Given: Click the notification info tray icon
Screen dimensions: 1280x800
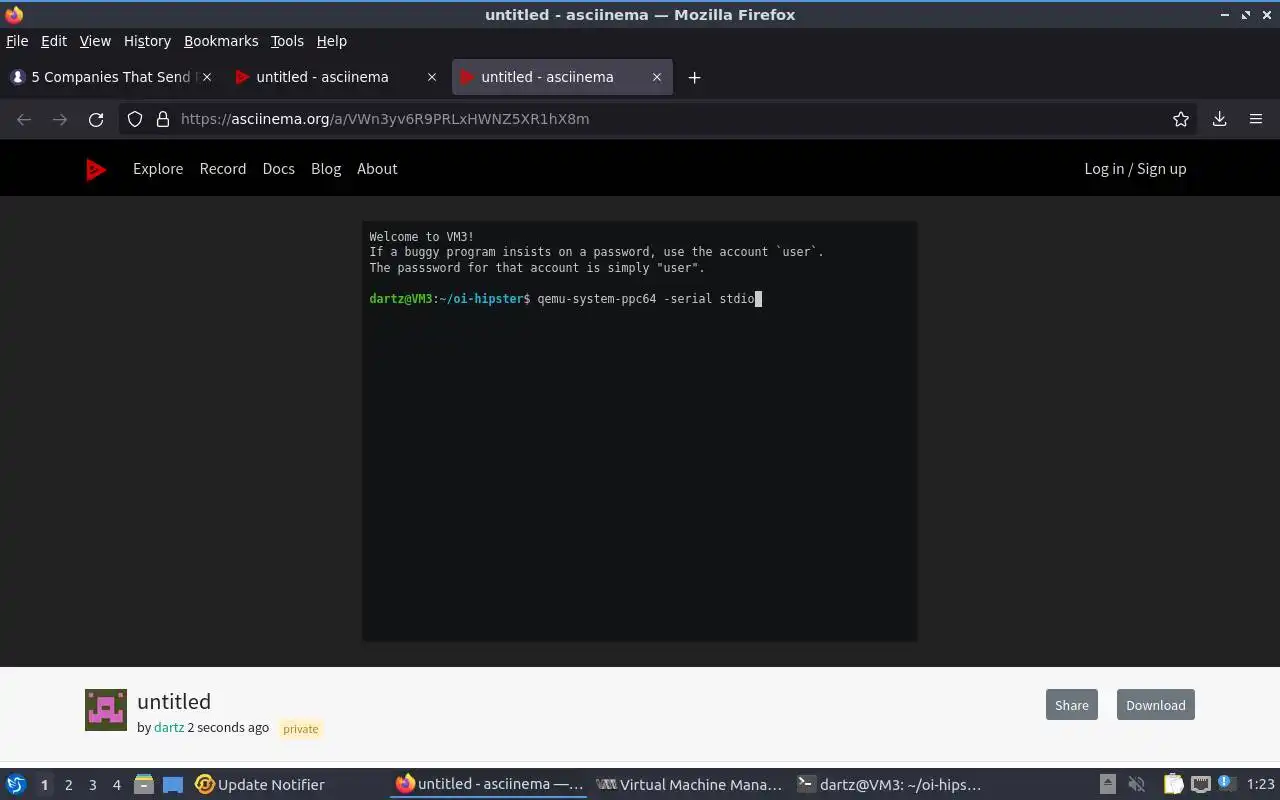Looking at the screenshot, I should [1225, 785].
